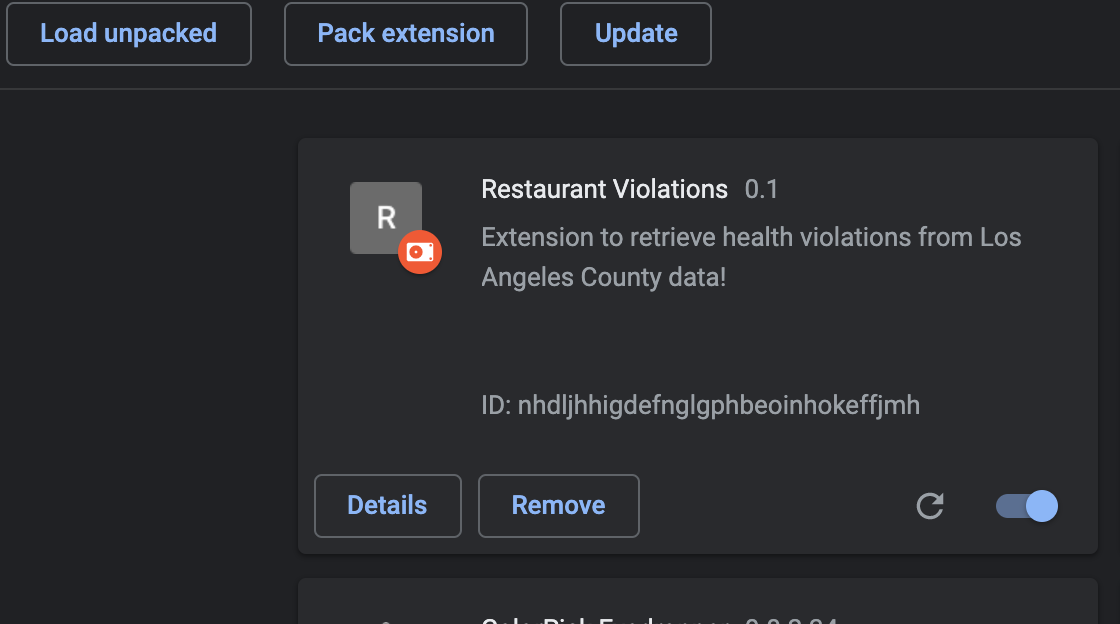Screen dimensions: 1120x624
Task: Click Pack extension
Action: pyautogui.click(x=405, y=33)
